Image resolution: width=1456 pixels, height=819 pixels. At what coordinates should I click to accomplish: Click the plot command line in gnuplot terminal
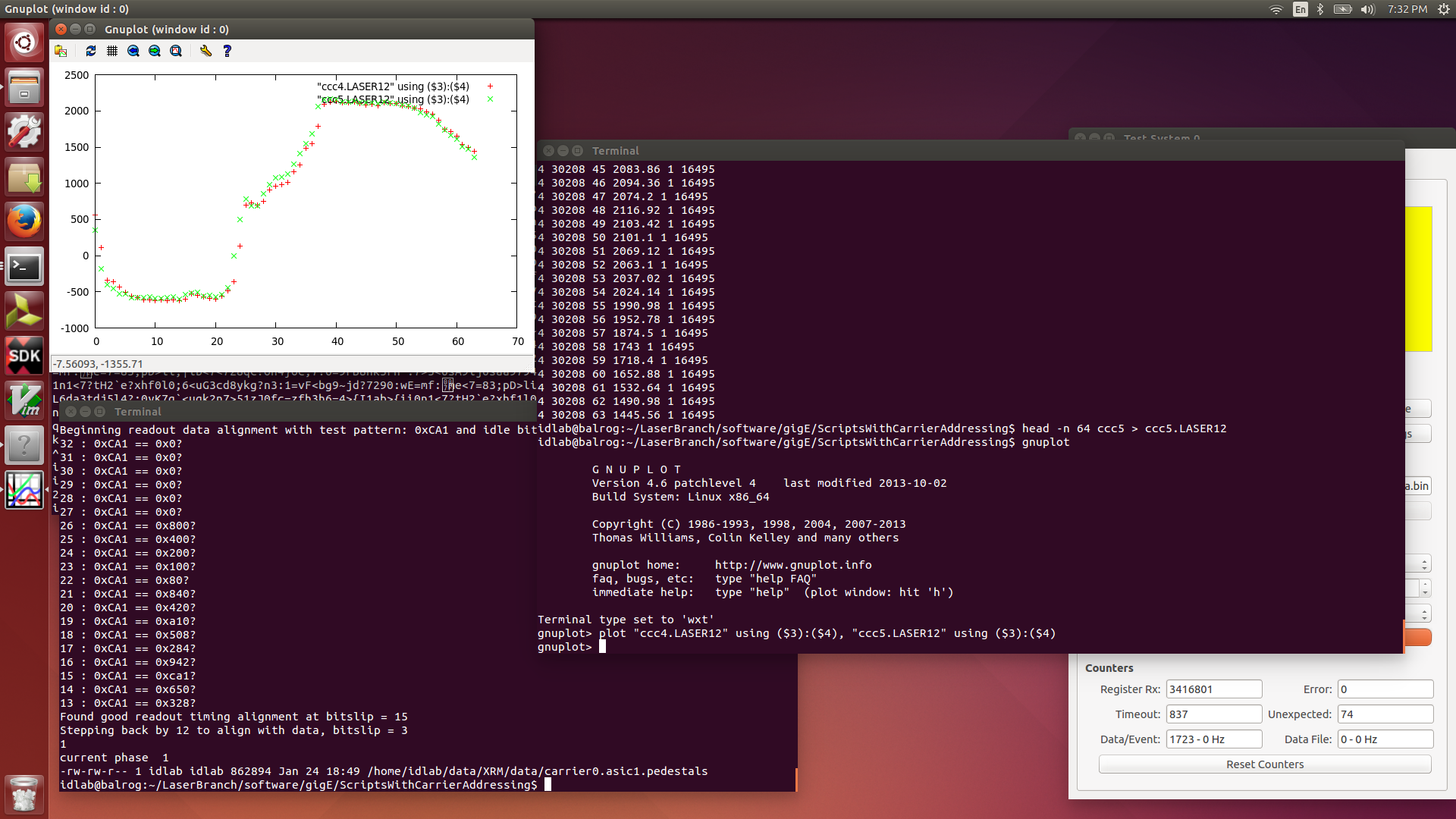pos(796,633)
